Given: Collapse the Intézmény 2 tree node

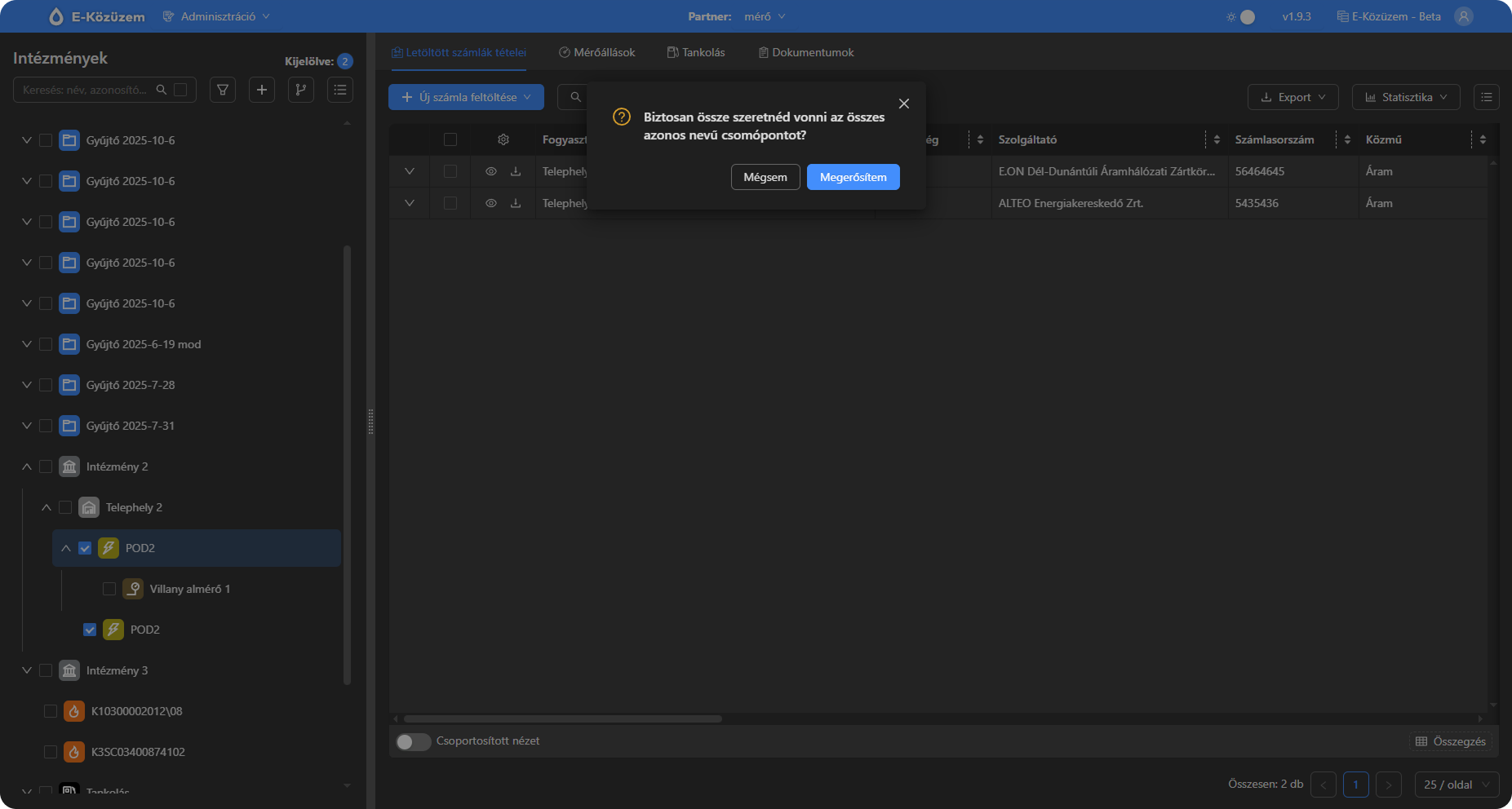Looking at the screenshot, I should coord(27,466).
